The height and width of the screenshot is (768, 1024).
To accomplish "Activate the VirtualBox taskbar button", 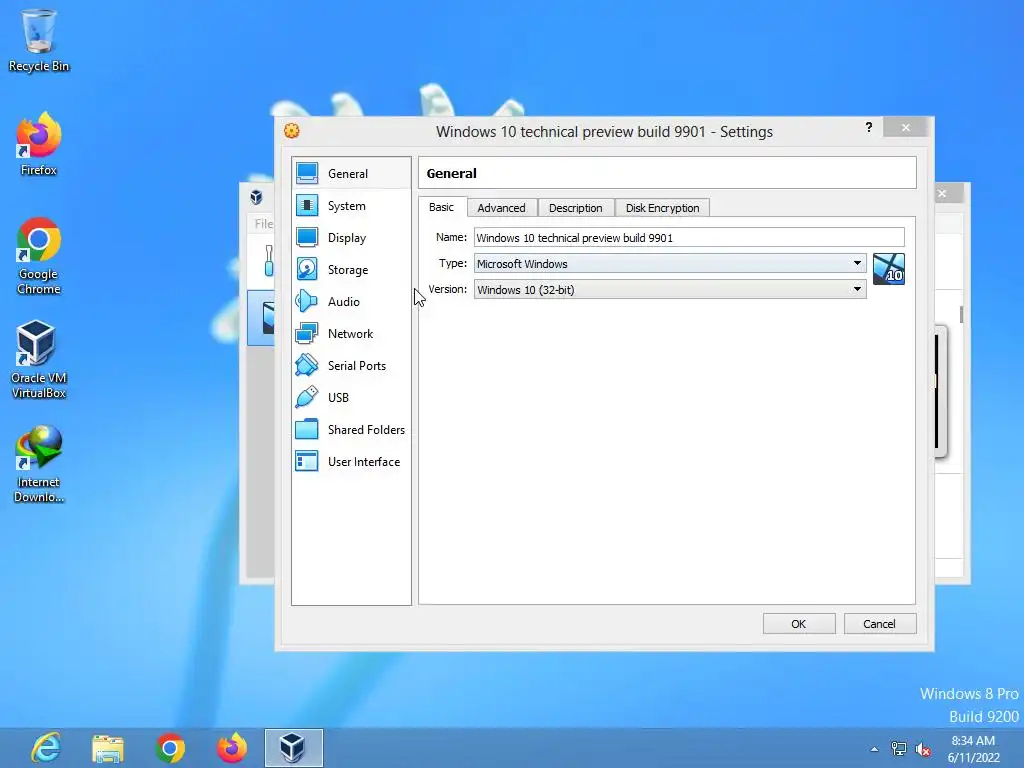I will (x=293, y=748).
